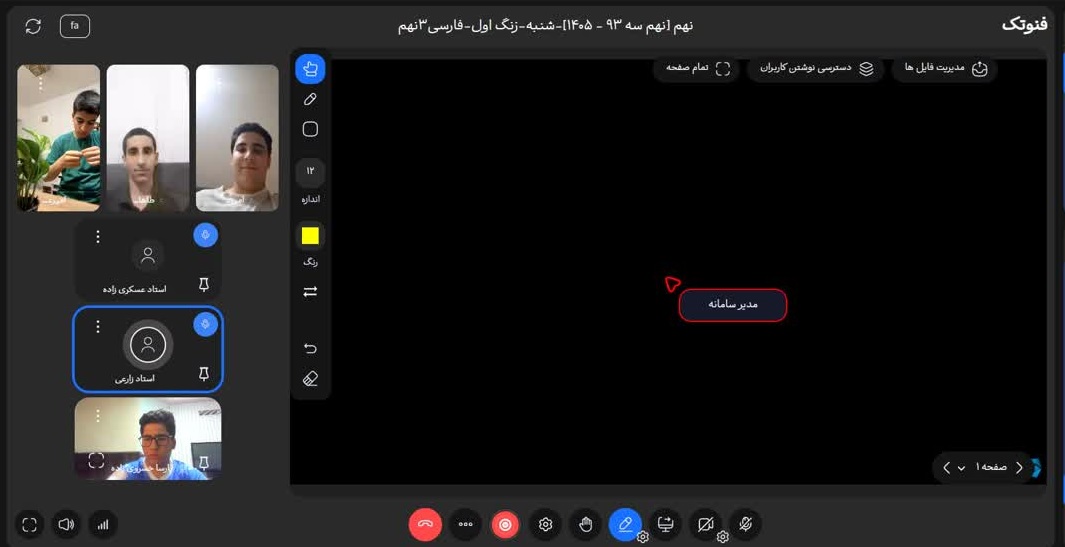Image resolution: width=1065 pixels, height=547 pixels.
Task: Open the yellow color swatch picker
Action: click(x=310, y=236)
